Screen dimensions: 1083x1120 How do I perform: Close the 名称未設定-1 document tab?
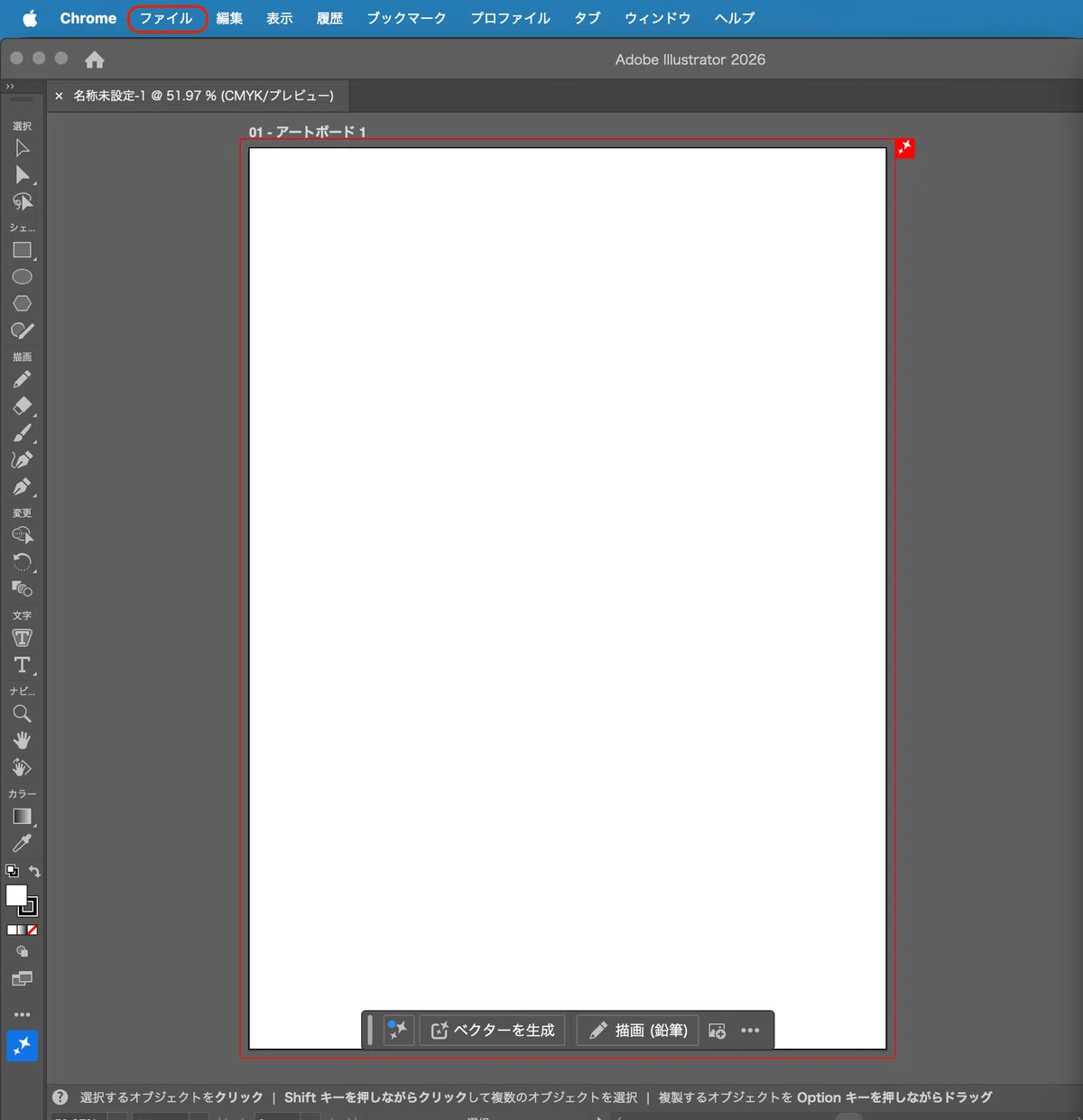click(x=59, y=96)
